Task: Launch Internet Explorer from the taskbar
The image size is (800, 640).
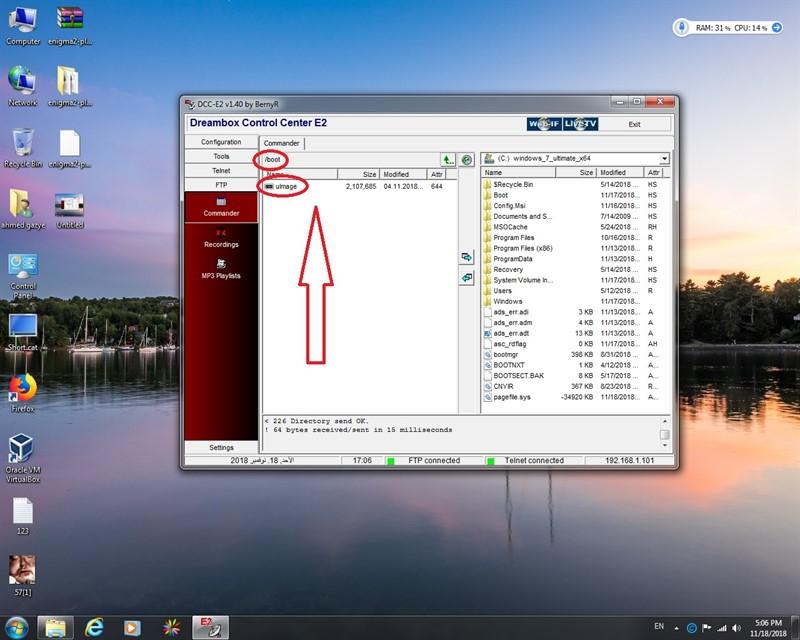Action: click(94, 627)
